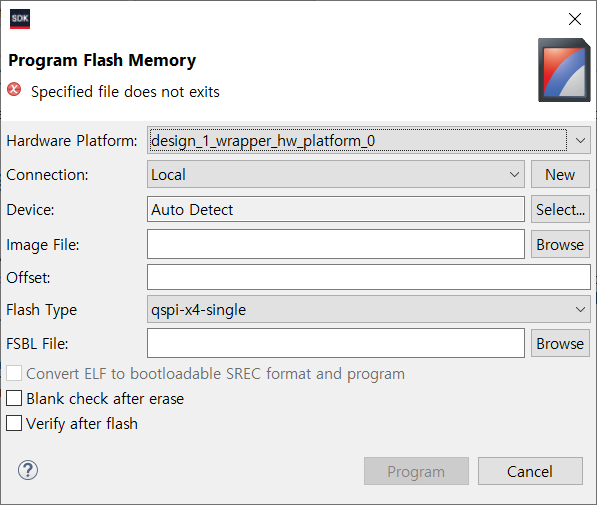Focus the Image File text field
The width and height of the screenshot is (597, 505).
[336, 244]
